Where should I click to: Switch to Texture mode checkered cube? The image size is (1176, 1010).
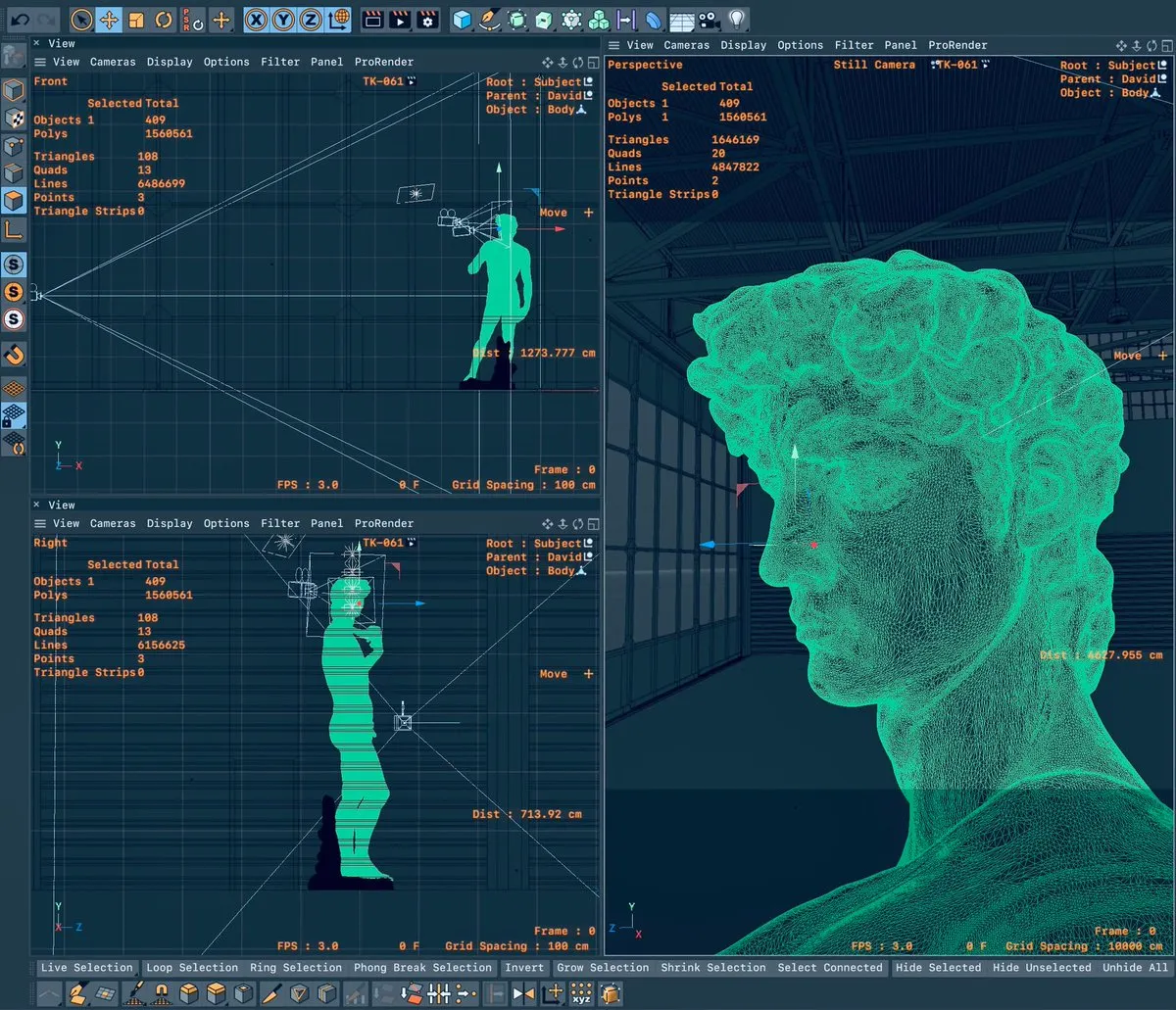(x=14, y=119)
